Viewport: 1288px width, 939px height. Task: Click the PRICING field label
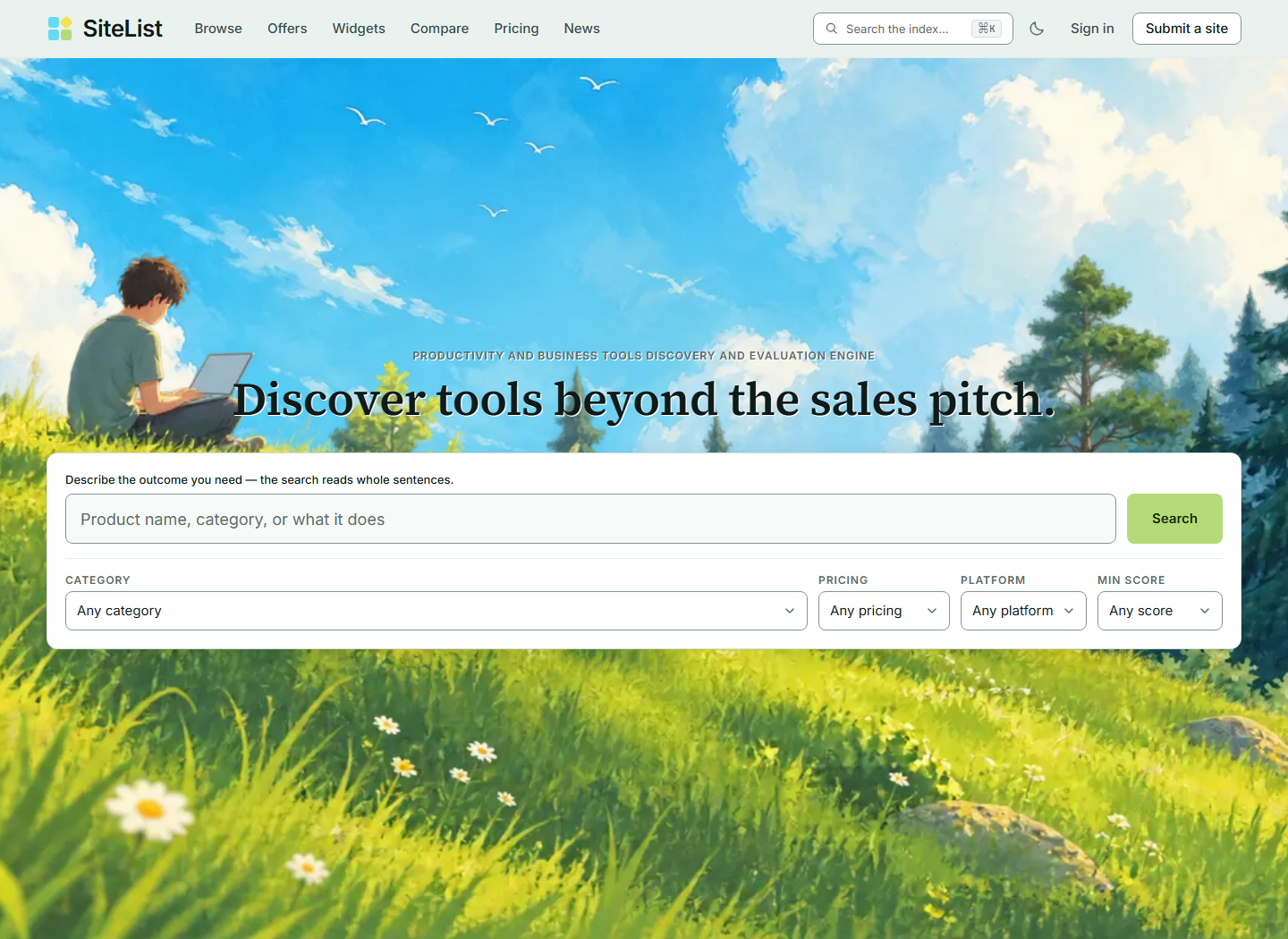pos(843,580)
